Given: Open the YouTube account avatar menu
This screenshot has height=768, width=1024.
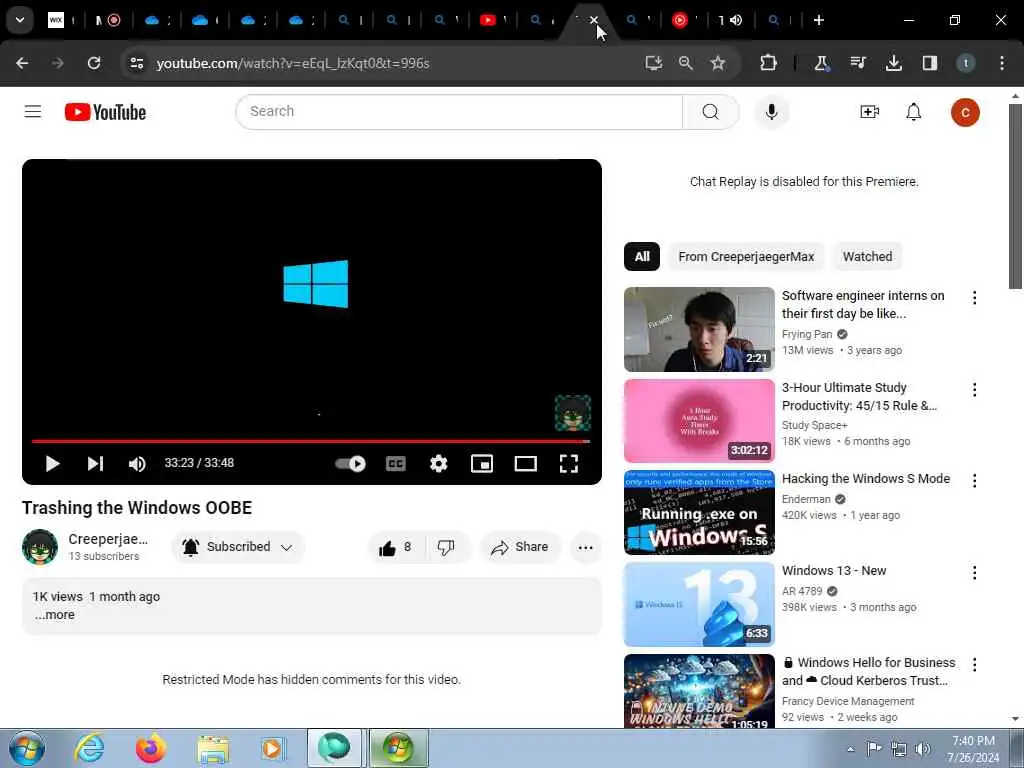Looking at the screenshot, I should [965, 112].
